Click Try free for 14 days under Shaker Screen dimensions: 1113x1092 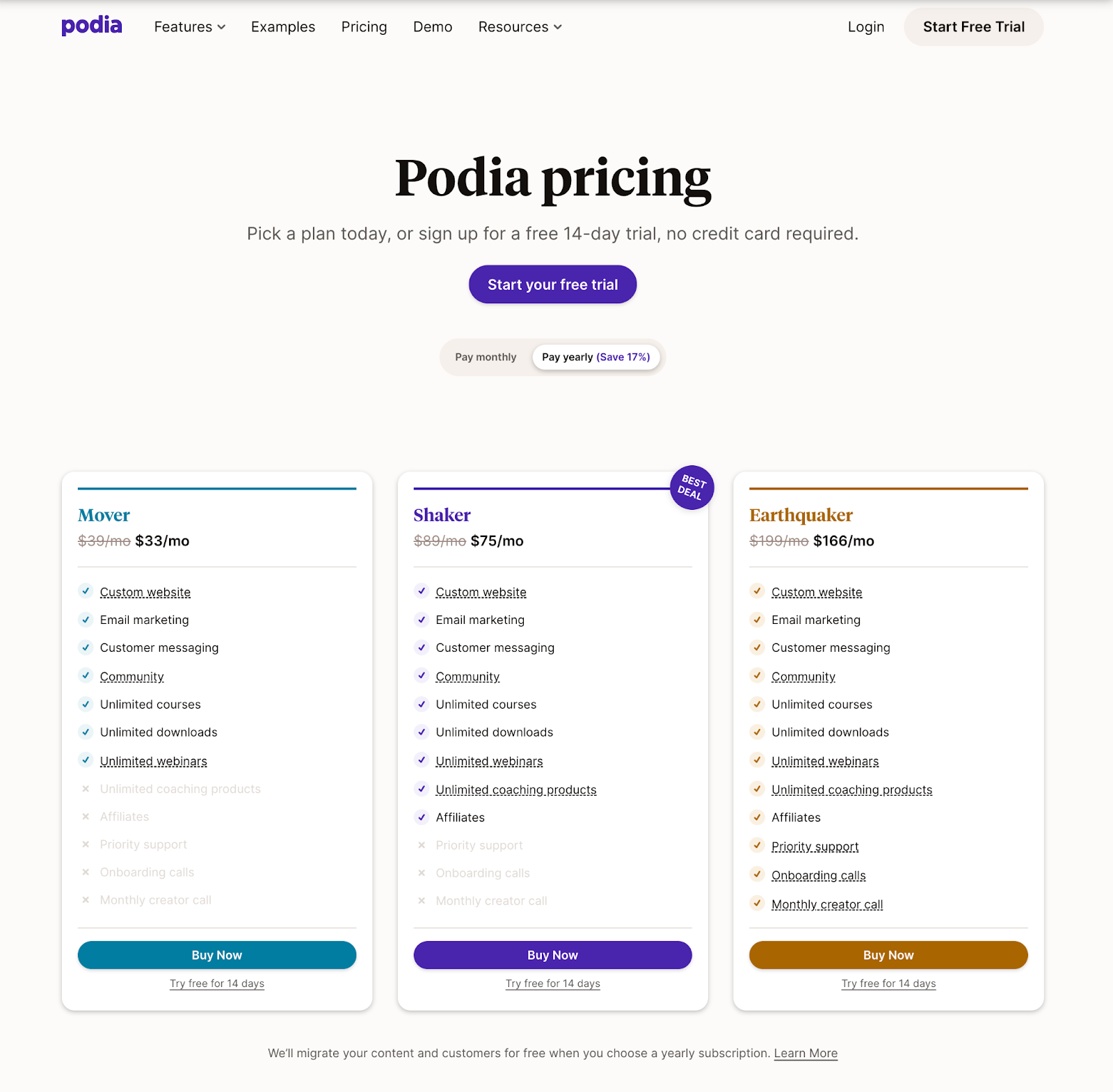[552, 983]
